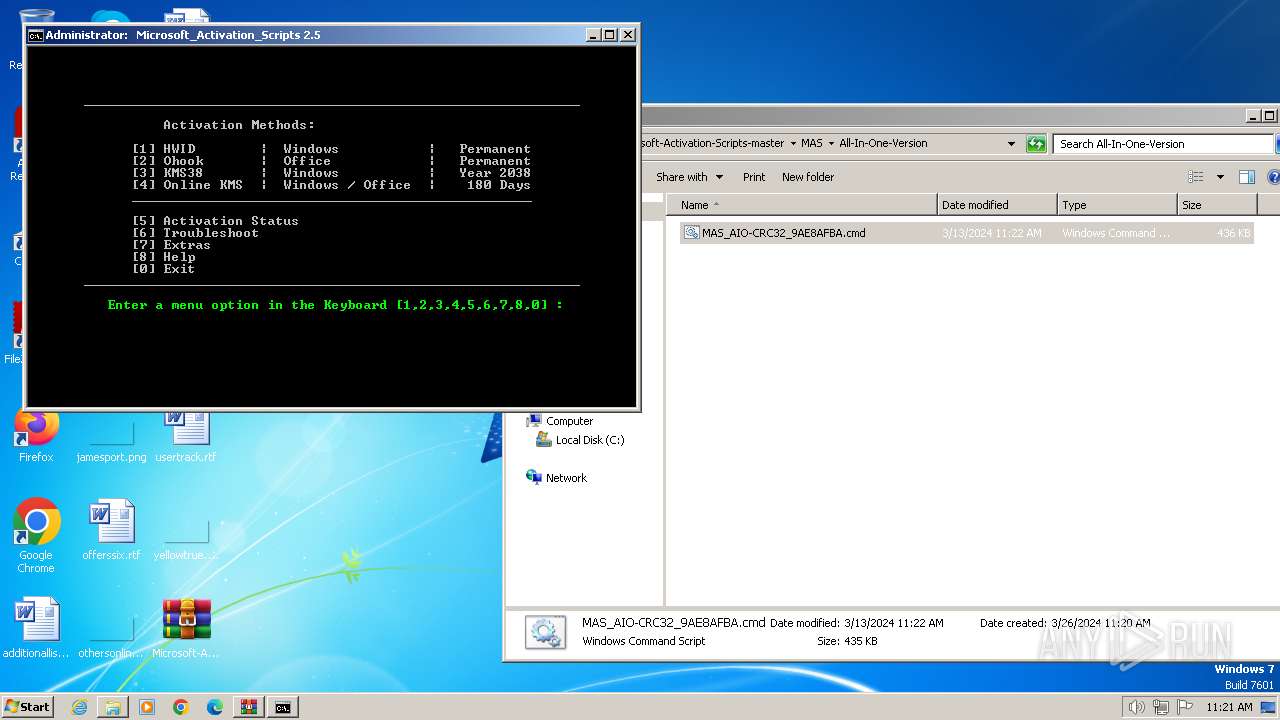Image resolution: width=1280 pixels, height=720 pixels.
Task: Open Internet Explorer from the taskbar
Action: pyautogui.click(x=79, y=707)
